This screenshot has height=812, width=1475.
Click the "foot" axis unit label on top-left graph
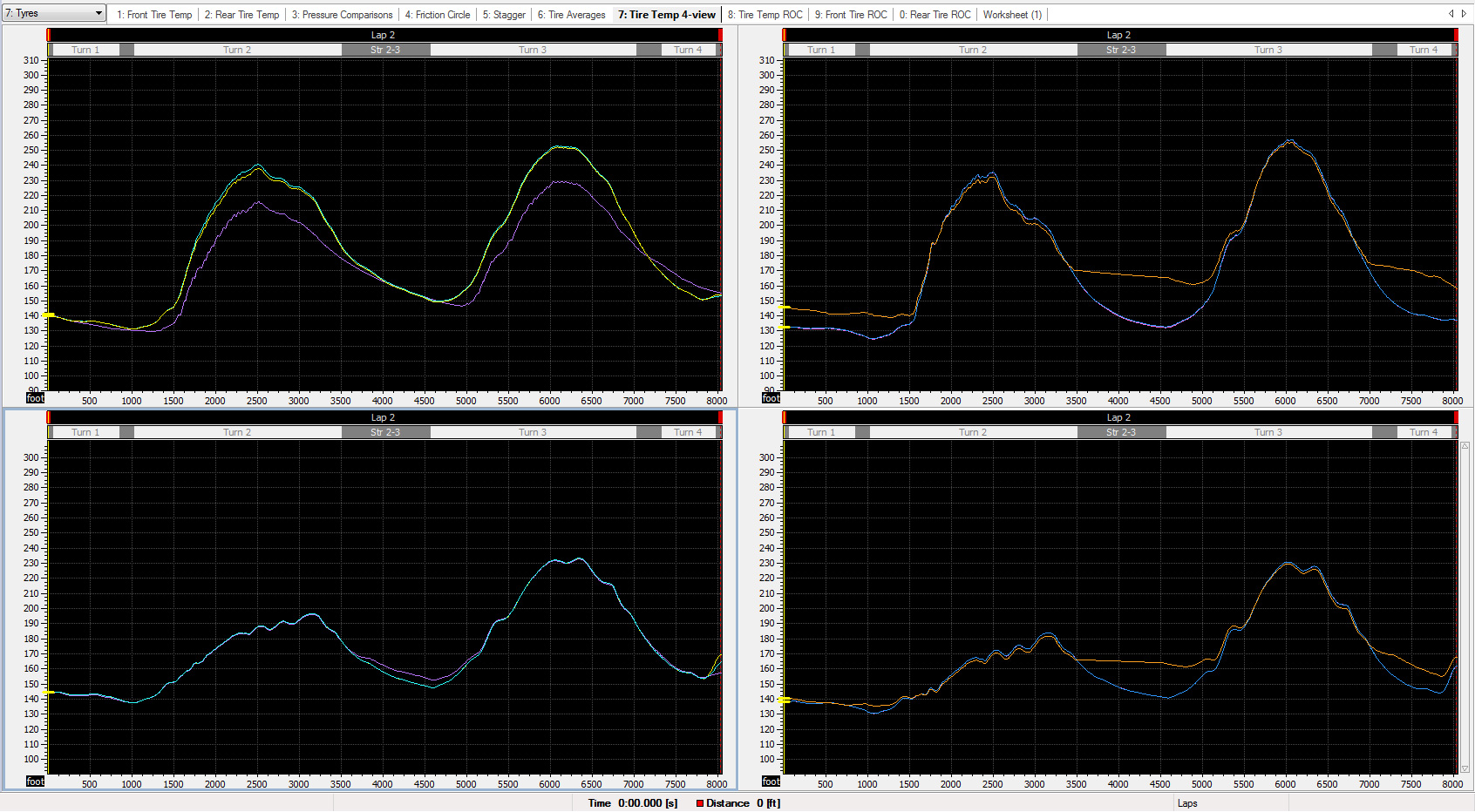34,398
